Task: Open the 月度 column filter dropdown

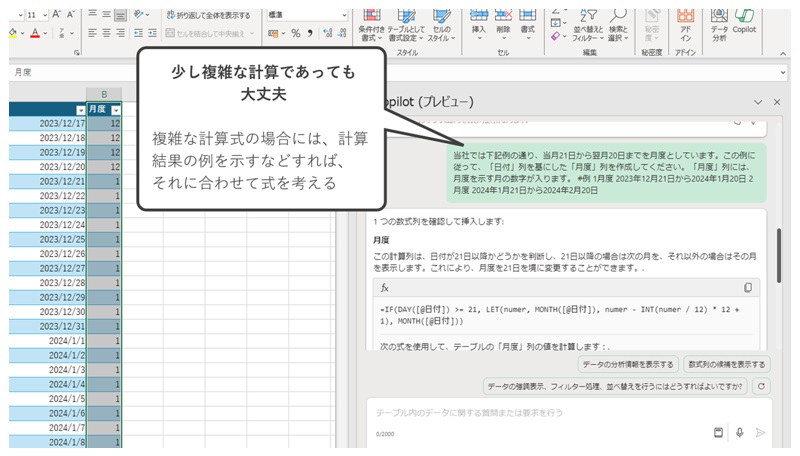Action: tap(116, 110)
